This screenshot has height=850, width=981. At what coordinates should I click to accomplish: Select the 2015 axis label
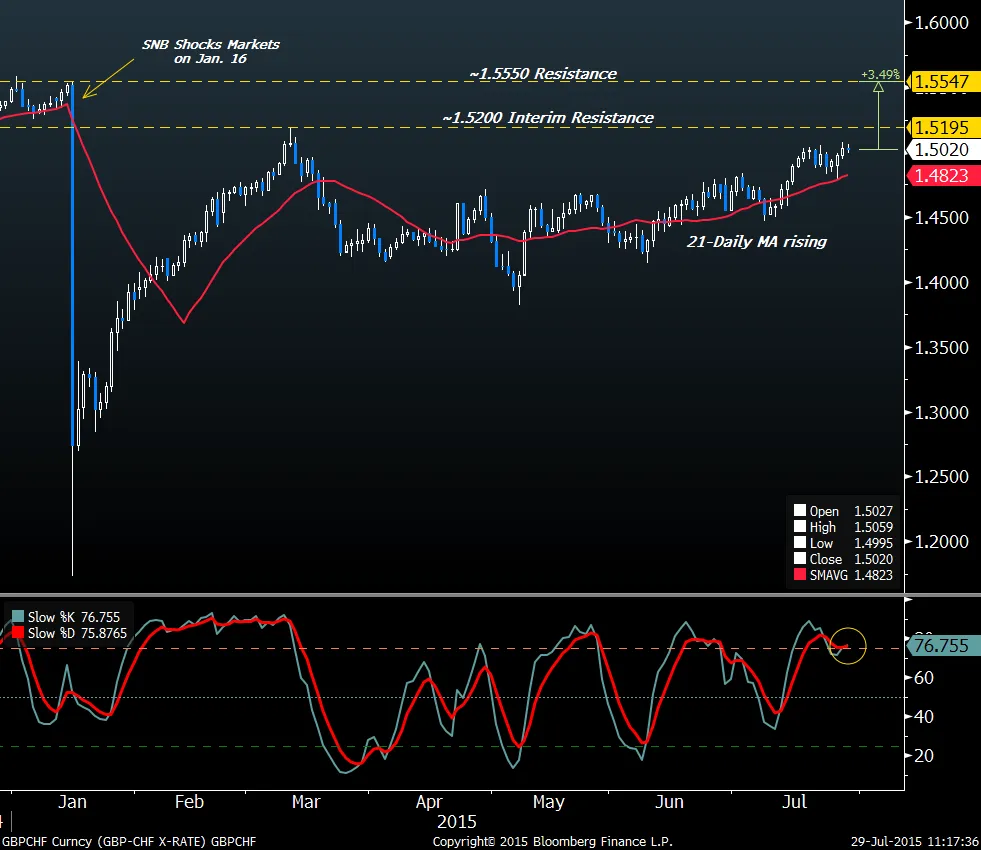(x=455, y=822)
